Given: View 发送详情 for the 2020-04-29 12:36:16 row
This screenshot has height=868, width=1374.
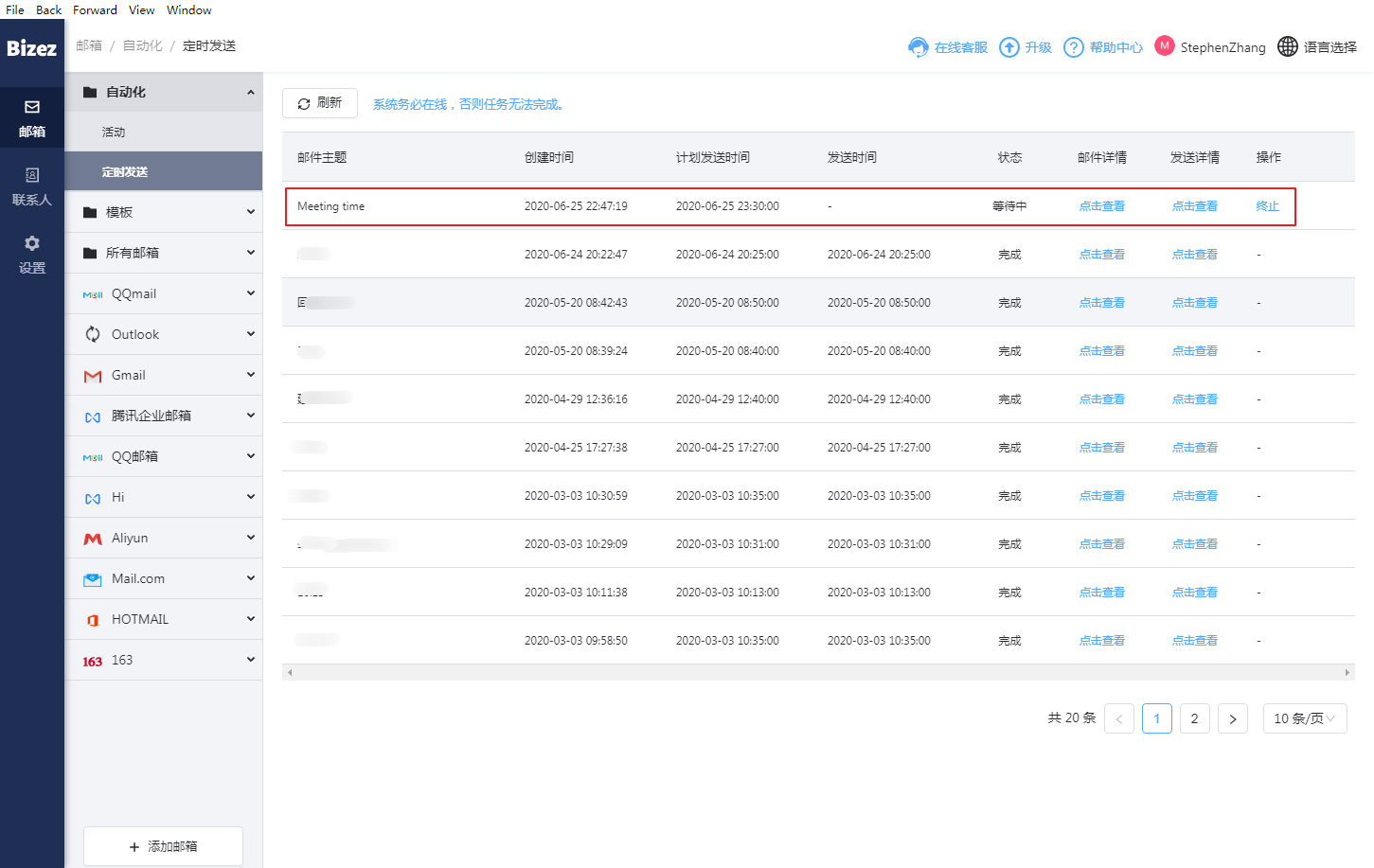Looking at the screenshot, I should point(1195,399).
